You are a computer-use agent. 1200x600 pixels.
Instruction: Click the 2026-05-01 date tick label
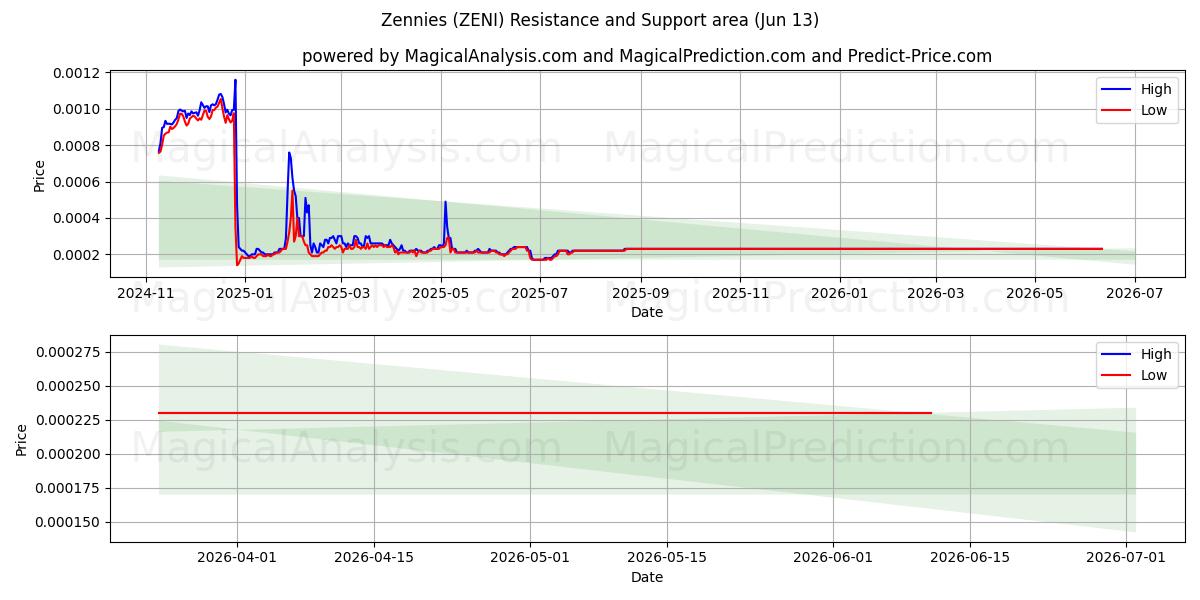[531, 558]
